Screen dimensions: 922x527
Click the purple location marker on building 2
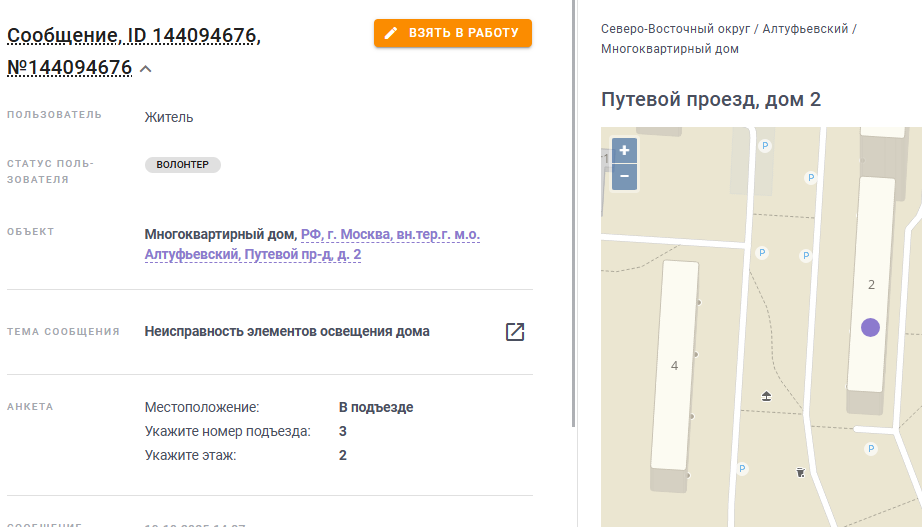point(870,328)
